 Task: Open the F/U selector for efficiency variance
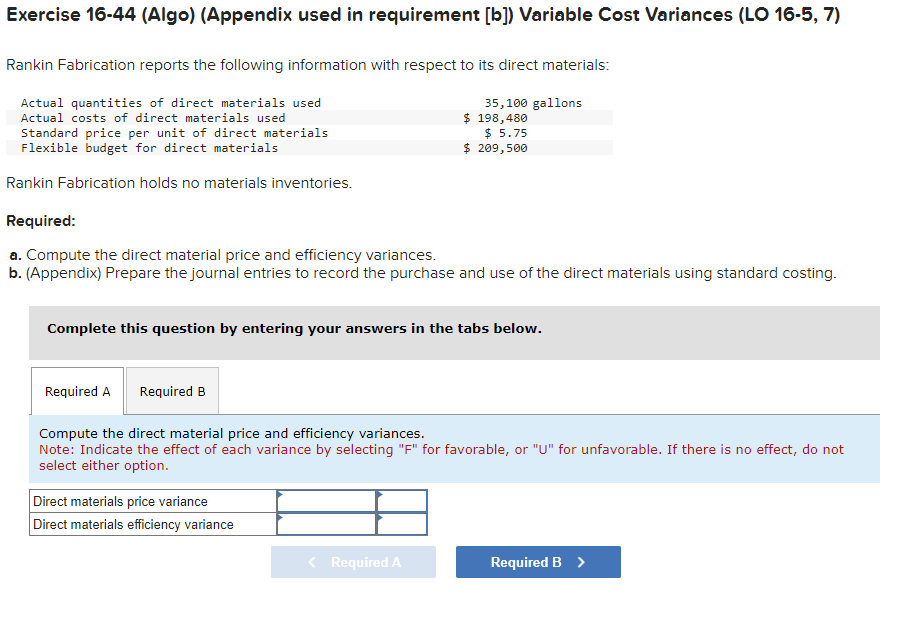tap(402, 524)
